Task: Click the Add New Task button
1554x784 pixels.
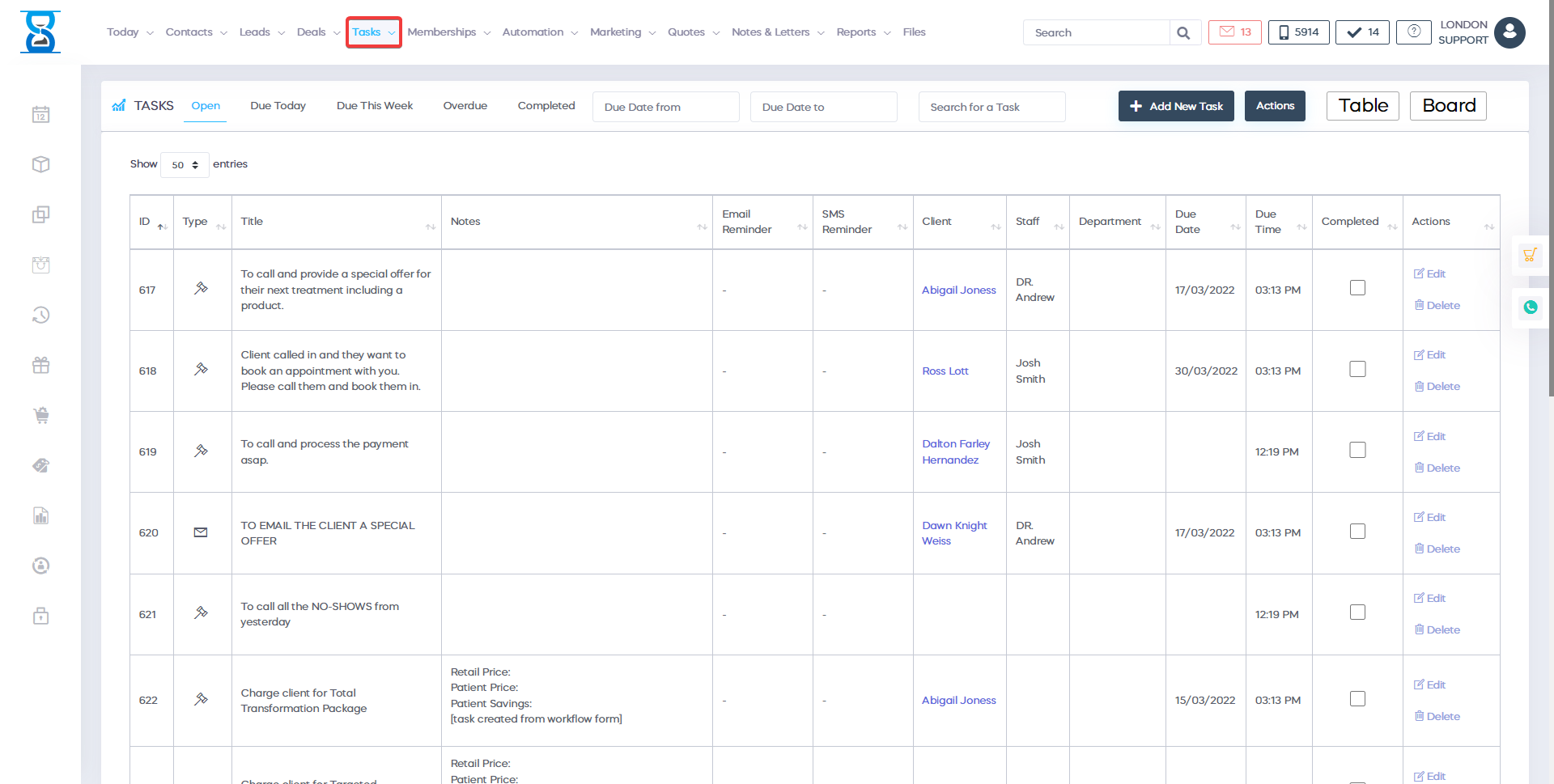Action: coord(1175,106)
